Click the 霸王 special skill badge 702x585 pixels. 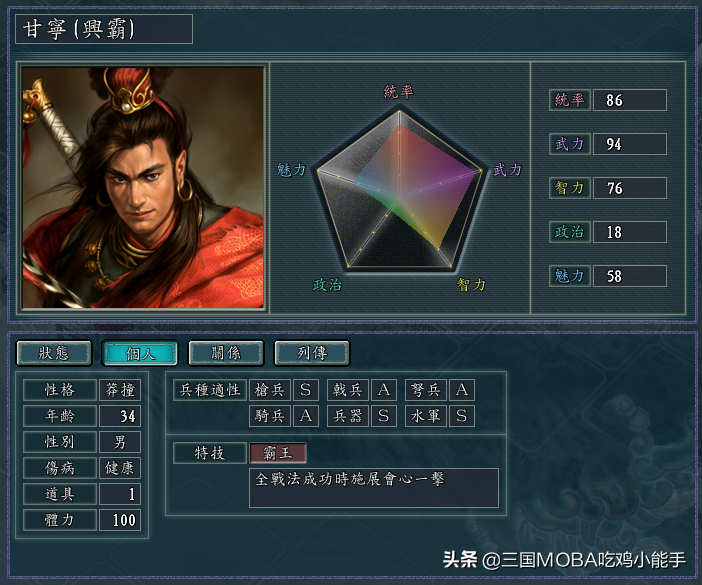point(278,453)
